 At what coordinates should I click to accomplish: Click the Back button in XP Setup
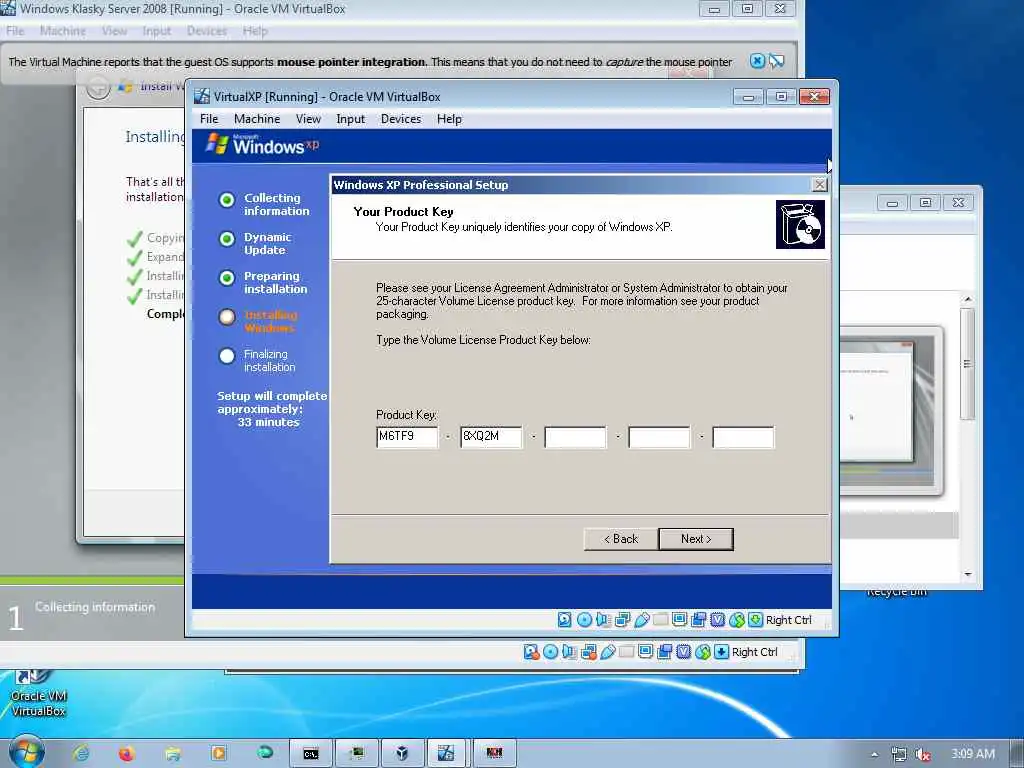[x=621, y=539]
